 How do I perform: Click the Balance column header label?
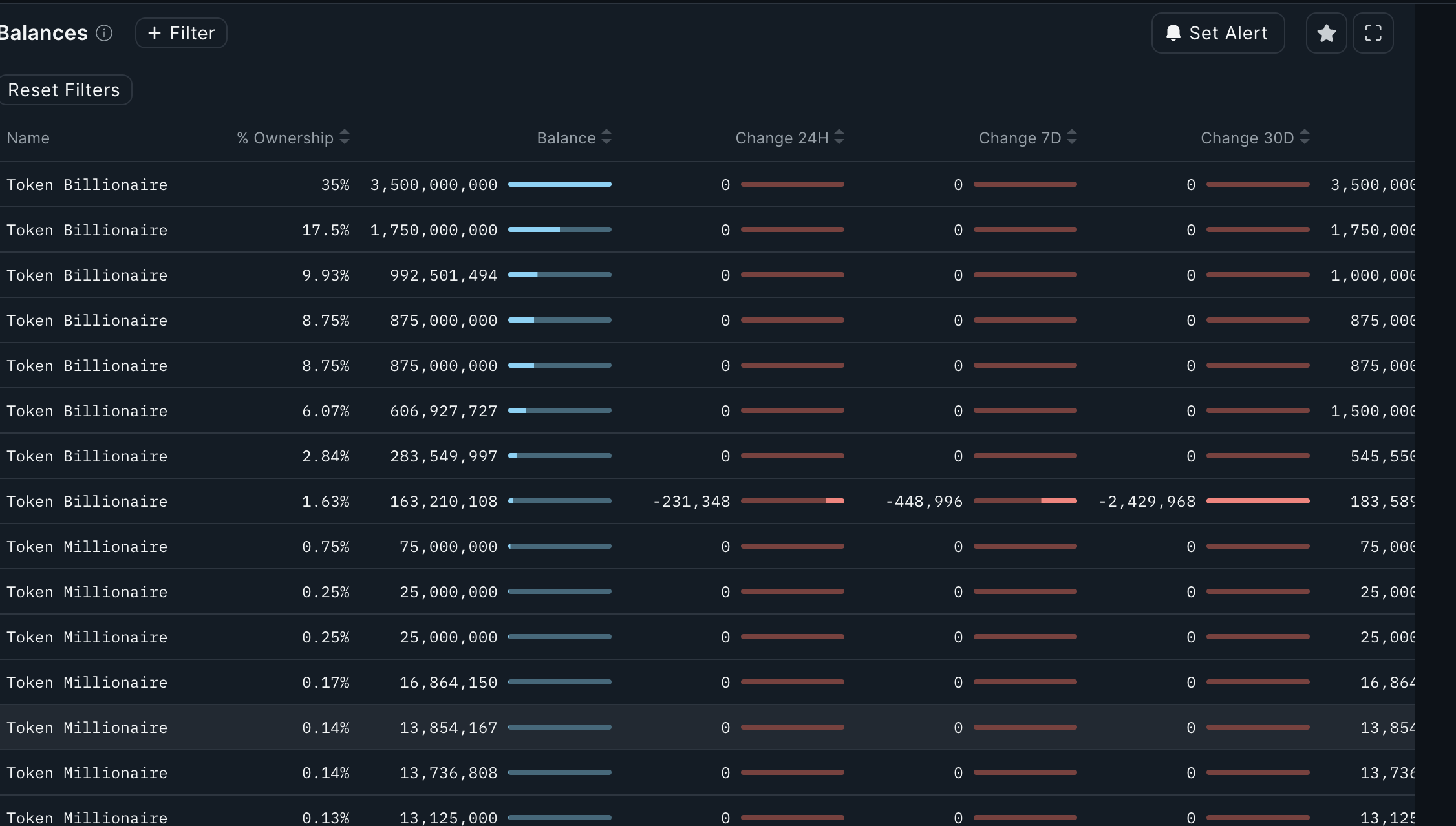[x=566, y=138]
